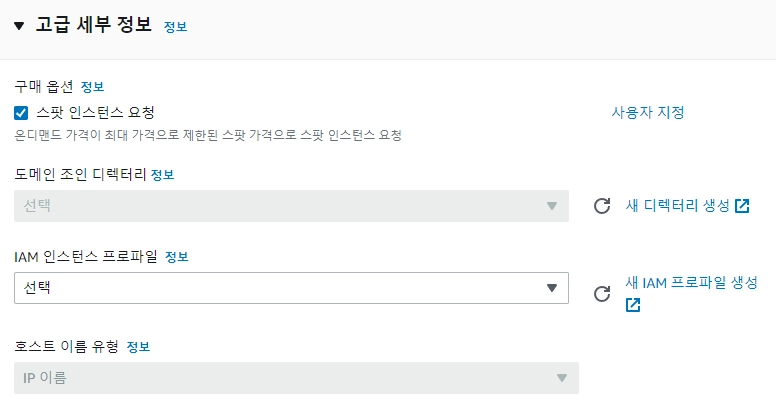Open the IAM 인스턴스 프로파일 select box

pyautogui.click(x=290, y=288)
